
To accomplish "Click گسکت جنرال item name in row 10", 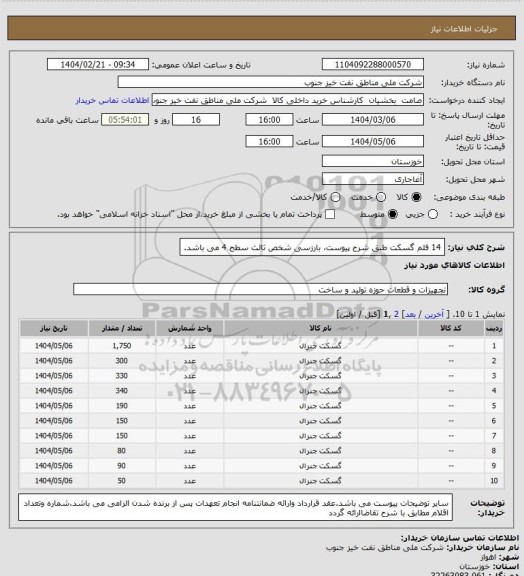I will tap(320, 480).
